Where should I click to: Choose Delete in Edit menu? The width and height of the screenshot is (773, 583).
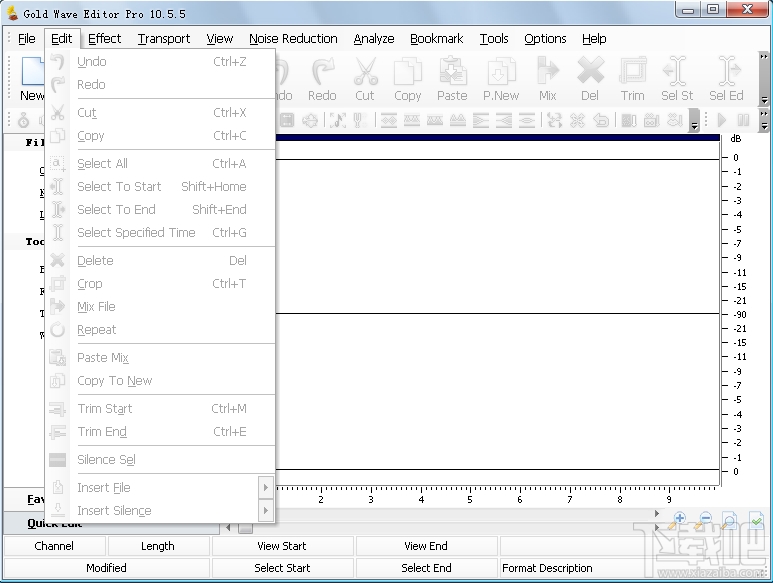click(160, 261)
